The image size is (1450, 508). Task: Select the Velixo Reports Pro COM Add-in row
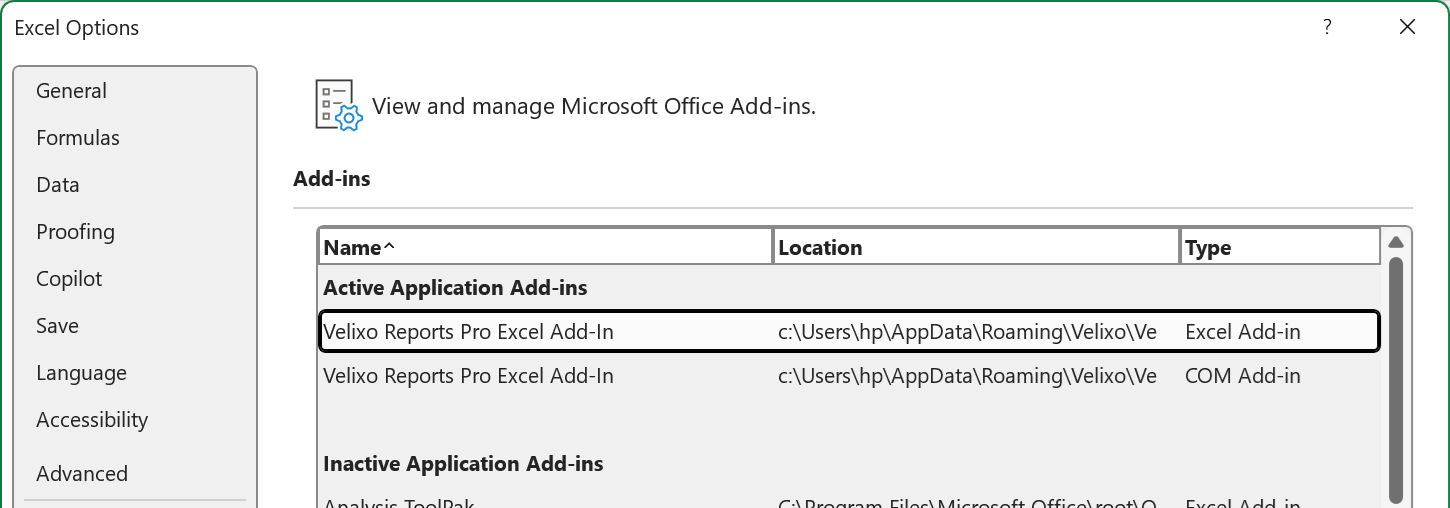(x=849, y=376)
